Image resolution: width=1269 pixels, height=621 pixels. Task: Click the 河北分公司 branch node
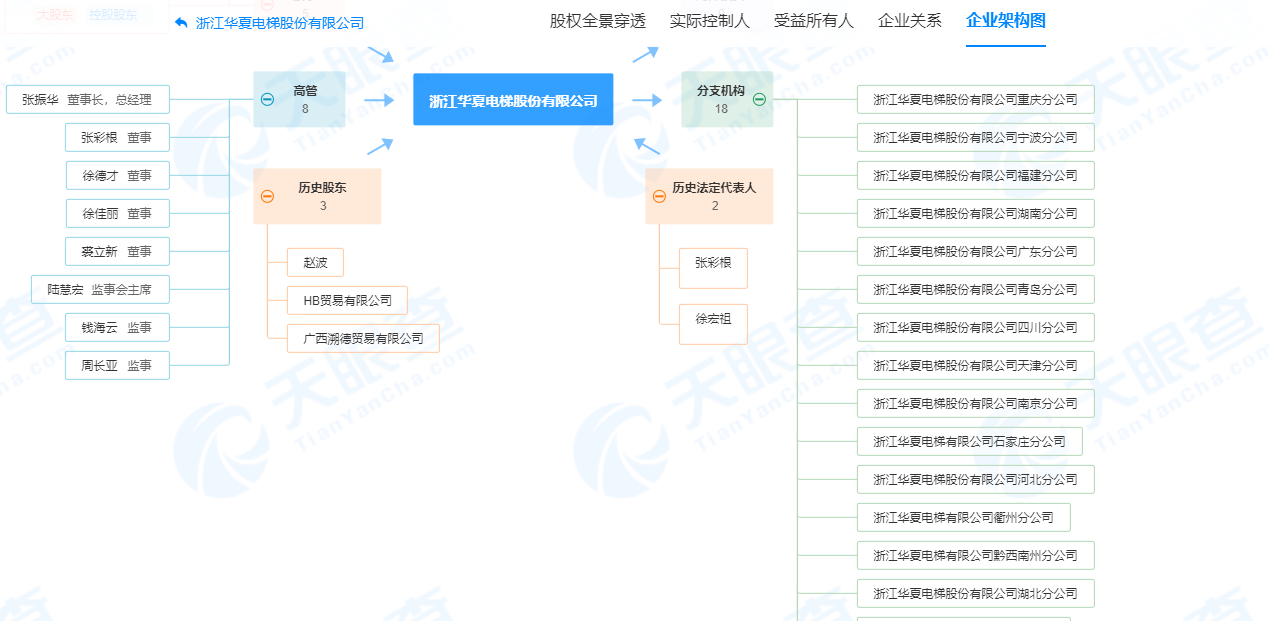pyautogui.click(x=976, y=480)
